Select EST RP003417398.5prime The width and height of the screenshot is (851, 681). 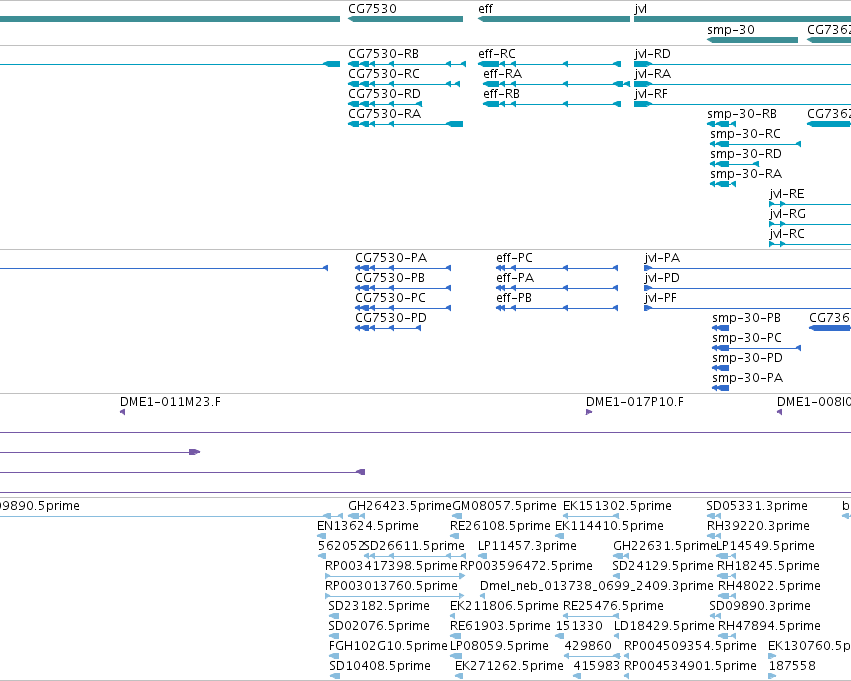pos(395,576)
